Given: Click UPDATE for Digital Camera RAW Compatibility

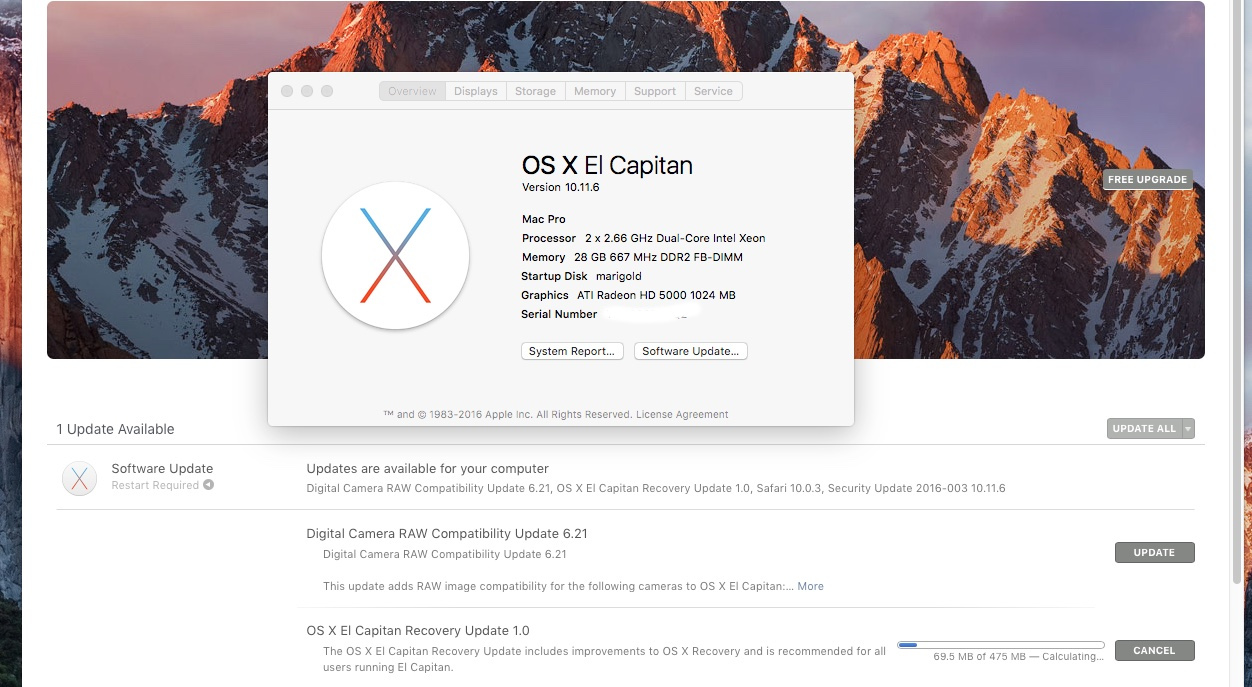Looking at the screenshot, I should pos(1154,552).
